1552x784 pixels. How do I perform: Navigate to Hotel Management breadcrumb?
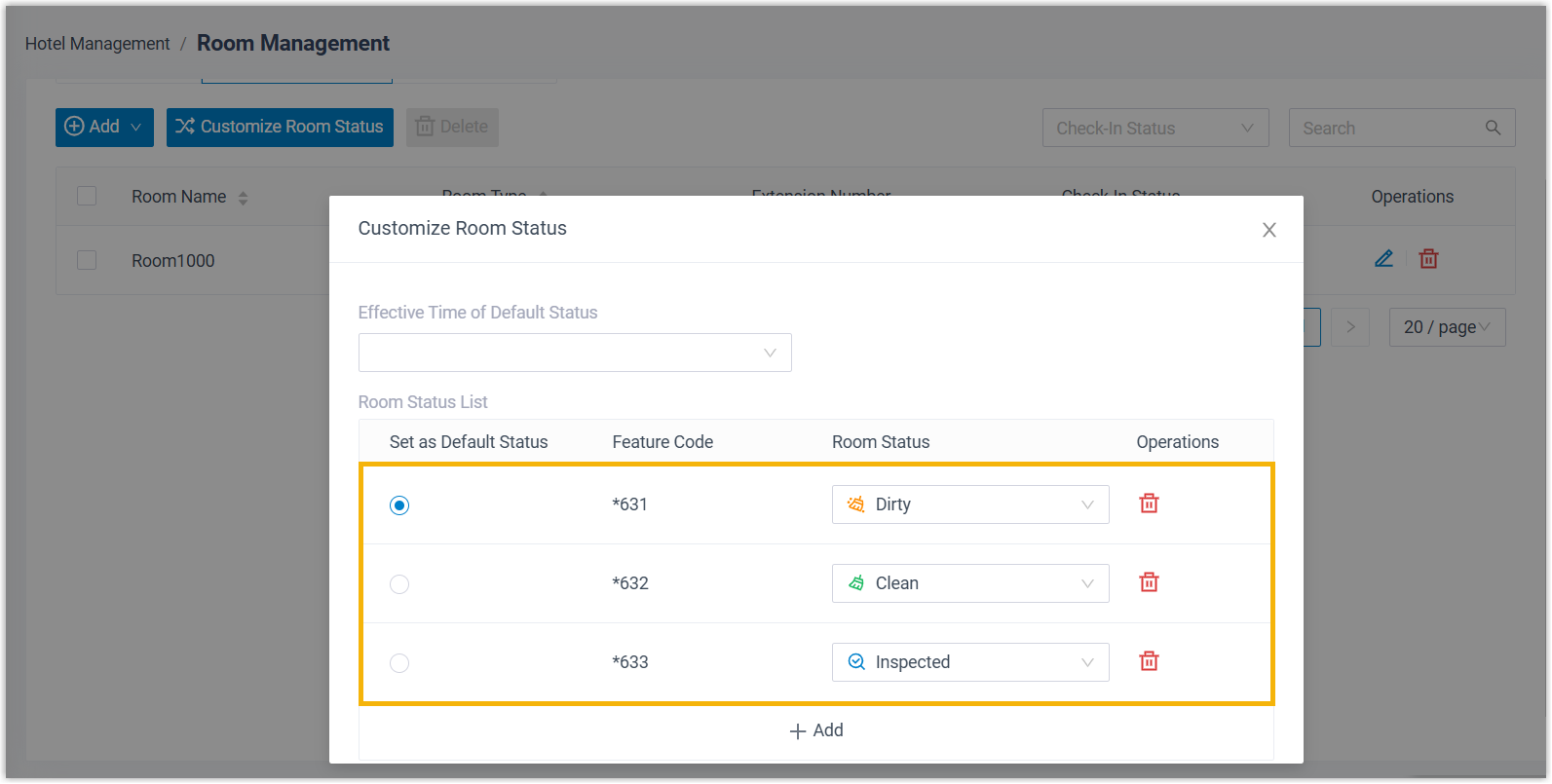coord(97,44)
